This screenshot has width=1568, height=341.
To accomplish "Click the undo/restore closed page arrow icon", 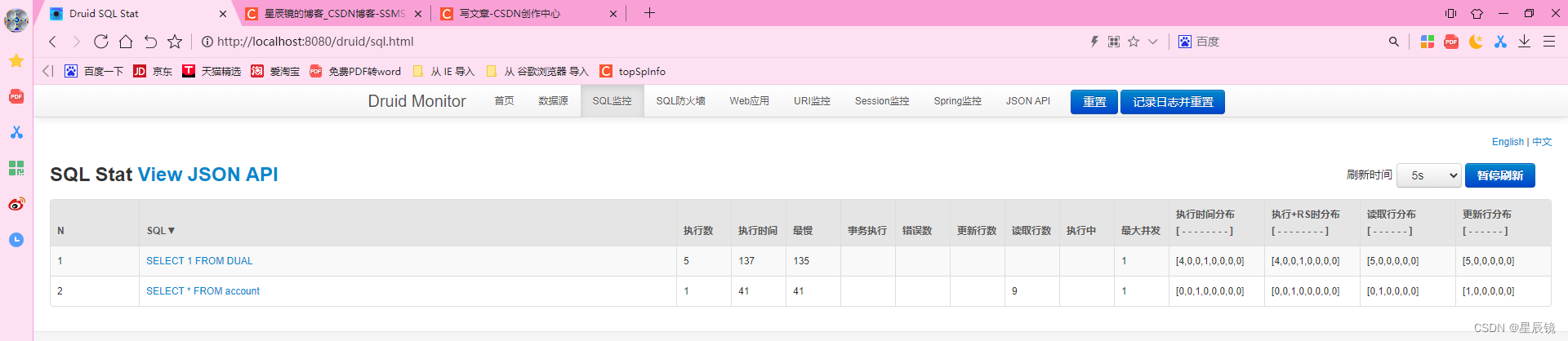I will click(x=150, y=42).
